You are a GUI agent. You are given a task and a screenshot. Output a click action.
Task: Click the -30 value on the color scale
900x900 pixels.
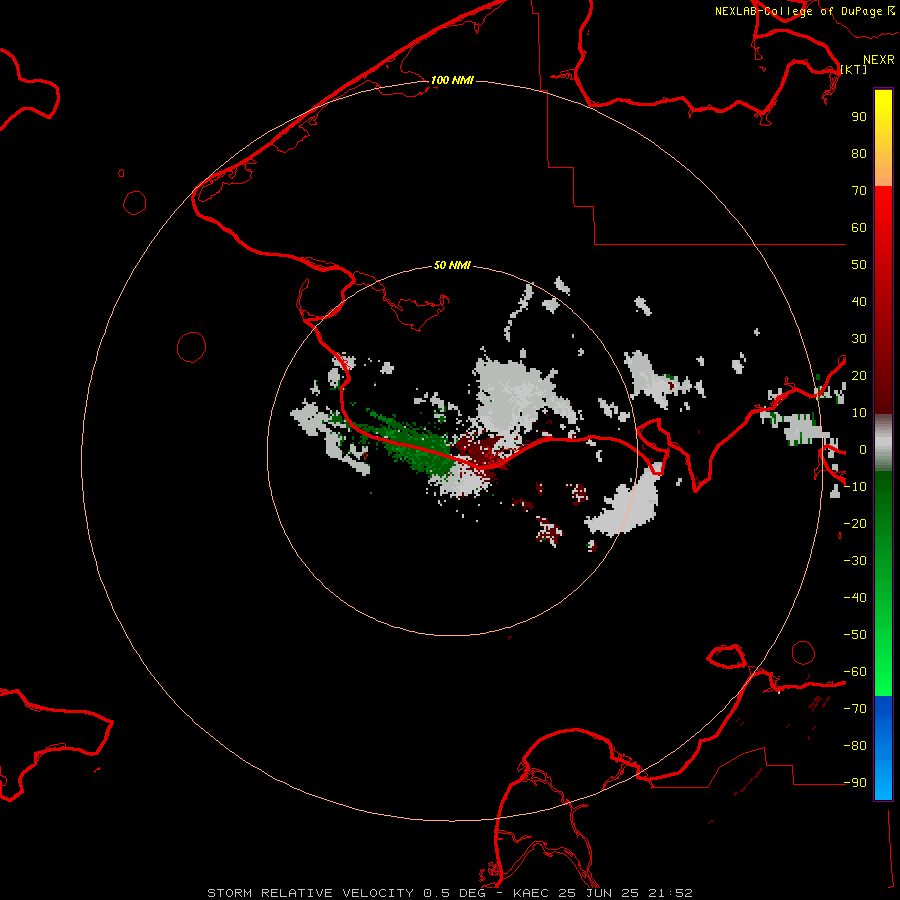click(x=855, y=561)
